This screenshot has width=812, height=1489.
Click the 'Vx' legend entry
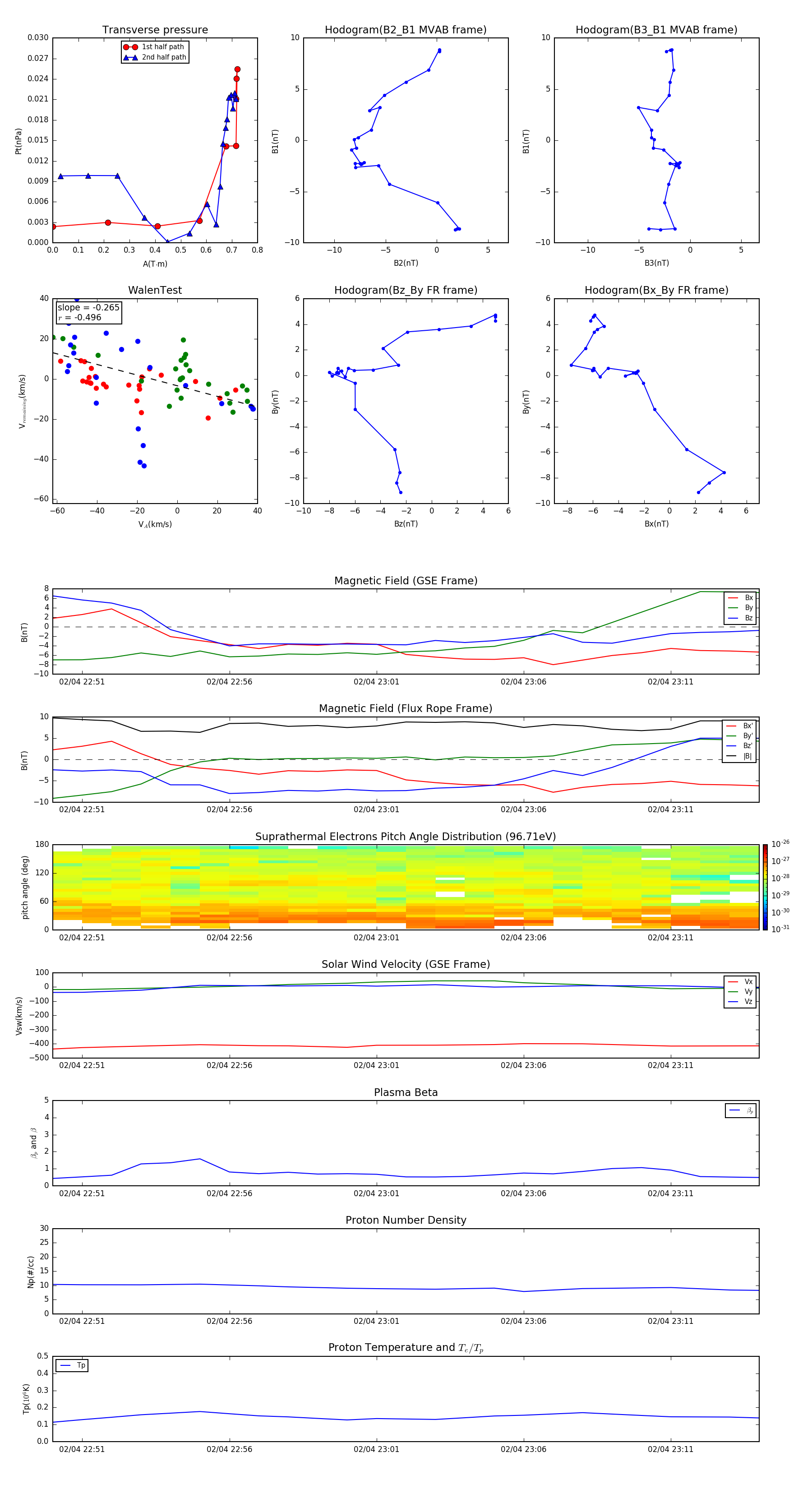pyautogui.click(x=740, y=981)
